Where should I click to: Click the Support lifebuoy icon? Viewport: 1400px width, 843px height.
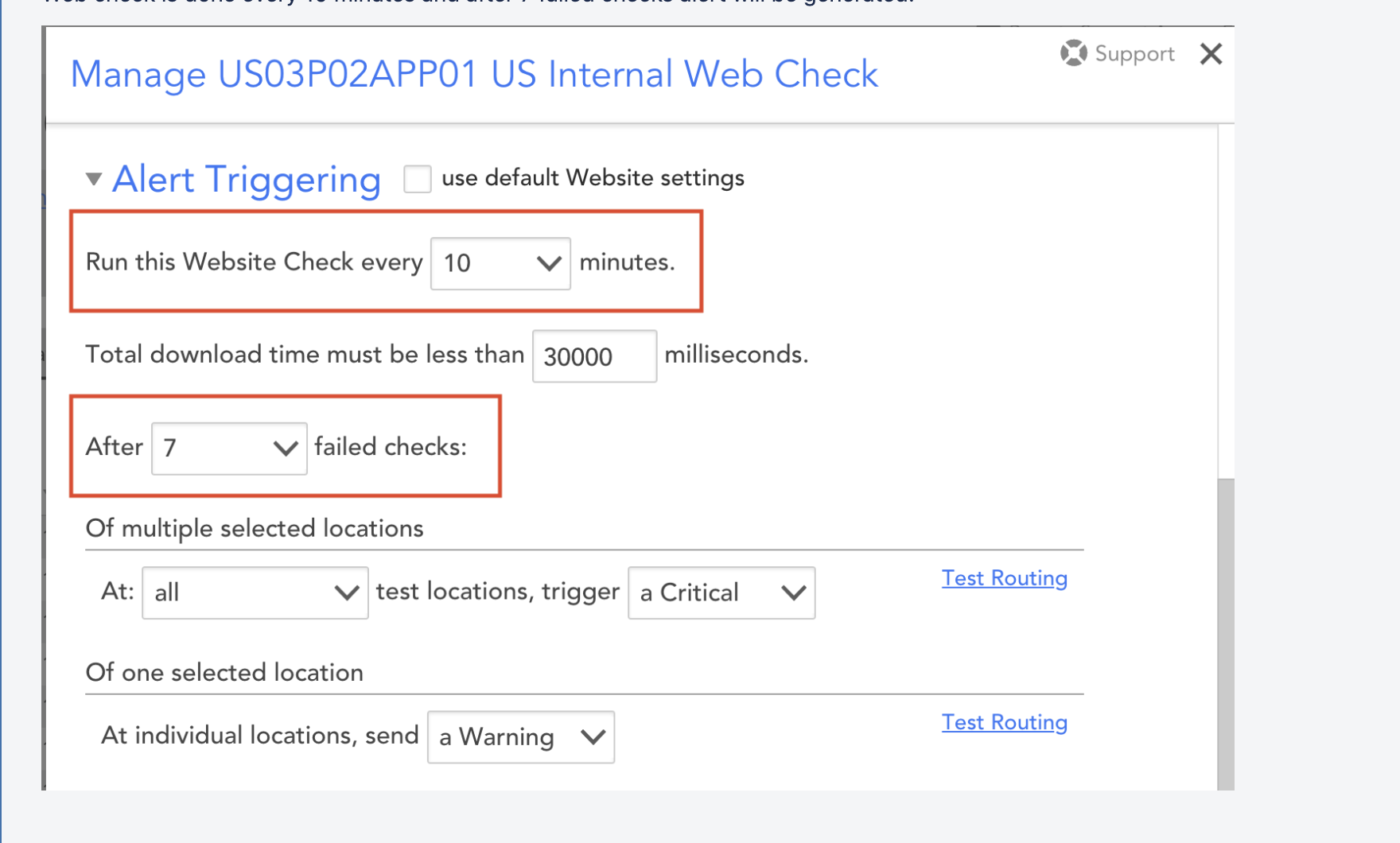pyautogui.click(x=1073, y=53)
